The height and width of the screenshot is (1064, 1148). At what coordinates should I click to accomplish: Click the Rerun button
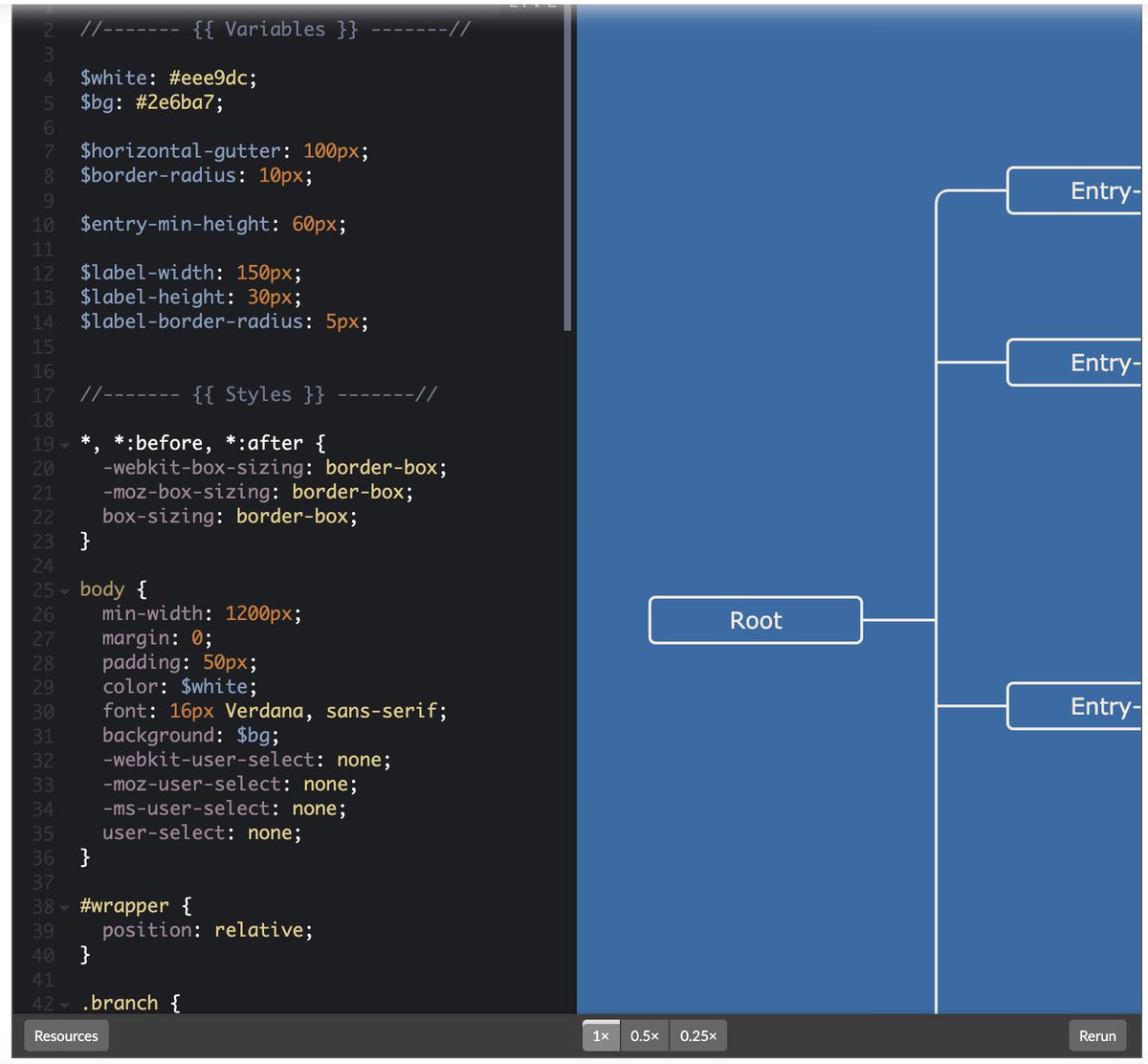pos(1097,1035)
